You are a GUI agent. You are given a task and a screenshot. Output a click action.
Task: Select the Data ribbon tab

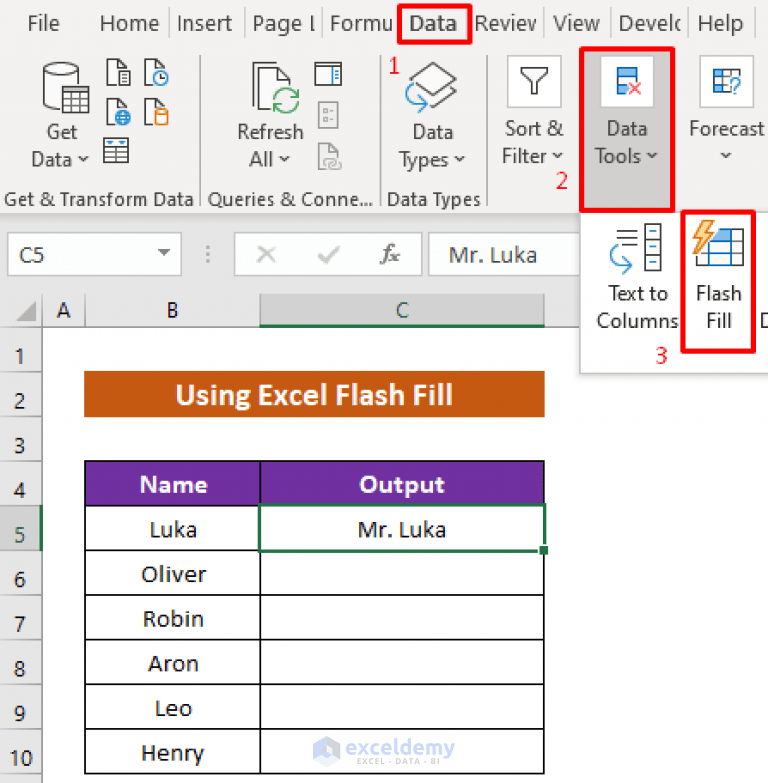[433, 23]
